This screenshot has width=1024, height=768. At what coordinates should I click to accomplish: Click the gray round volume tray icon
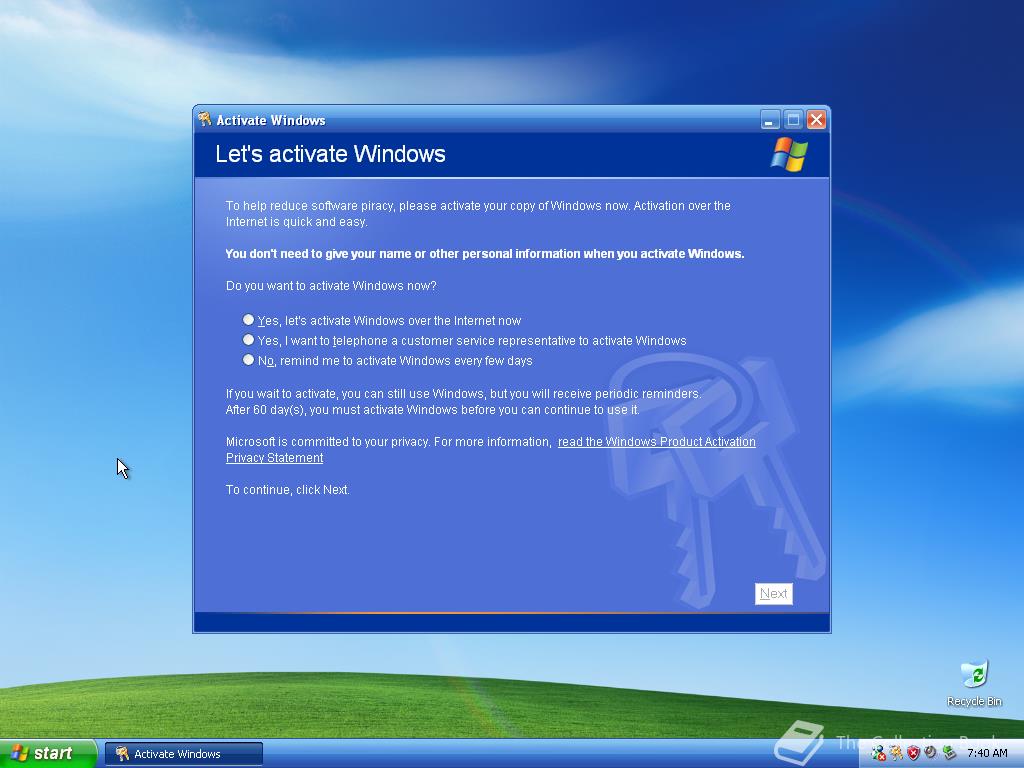point(931,752)
